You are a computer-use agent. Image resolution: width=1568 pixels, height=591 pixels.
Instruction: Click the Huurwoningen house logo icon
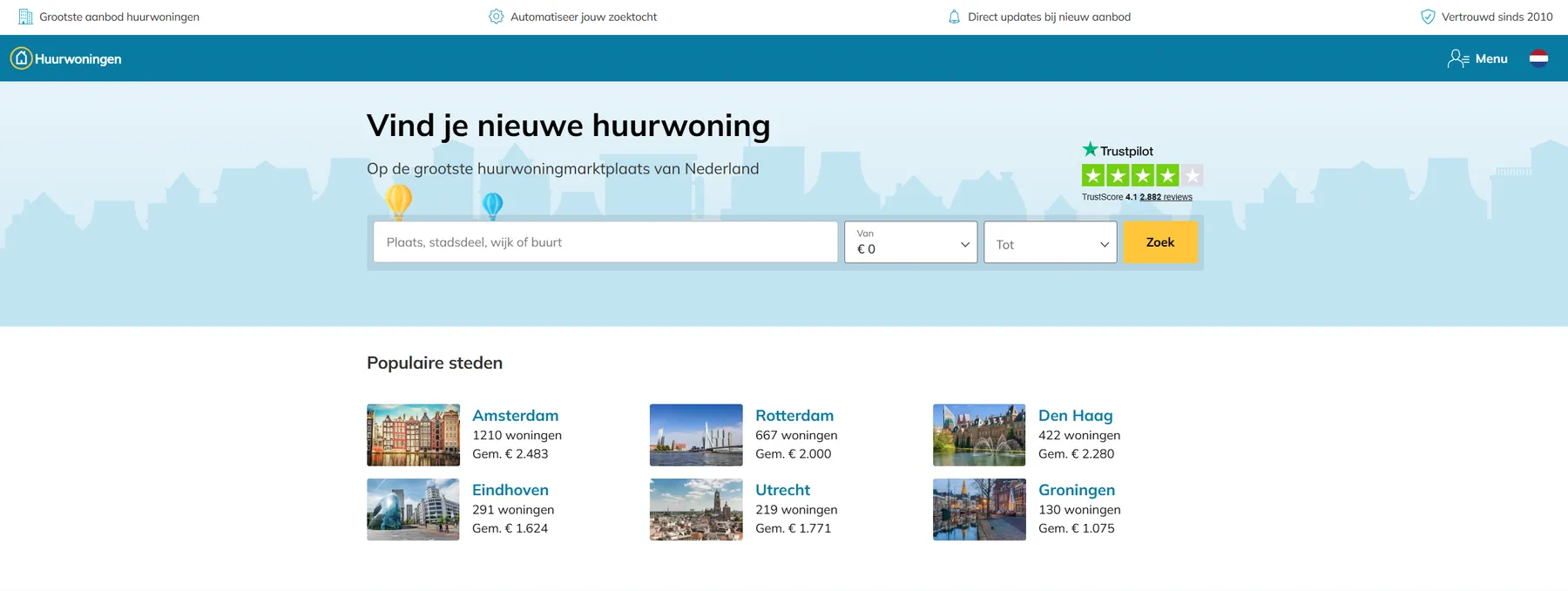[x=21, y=58]
